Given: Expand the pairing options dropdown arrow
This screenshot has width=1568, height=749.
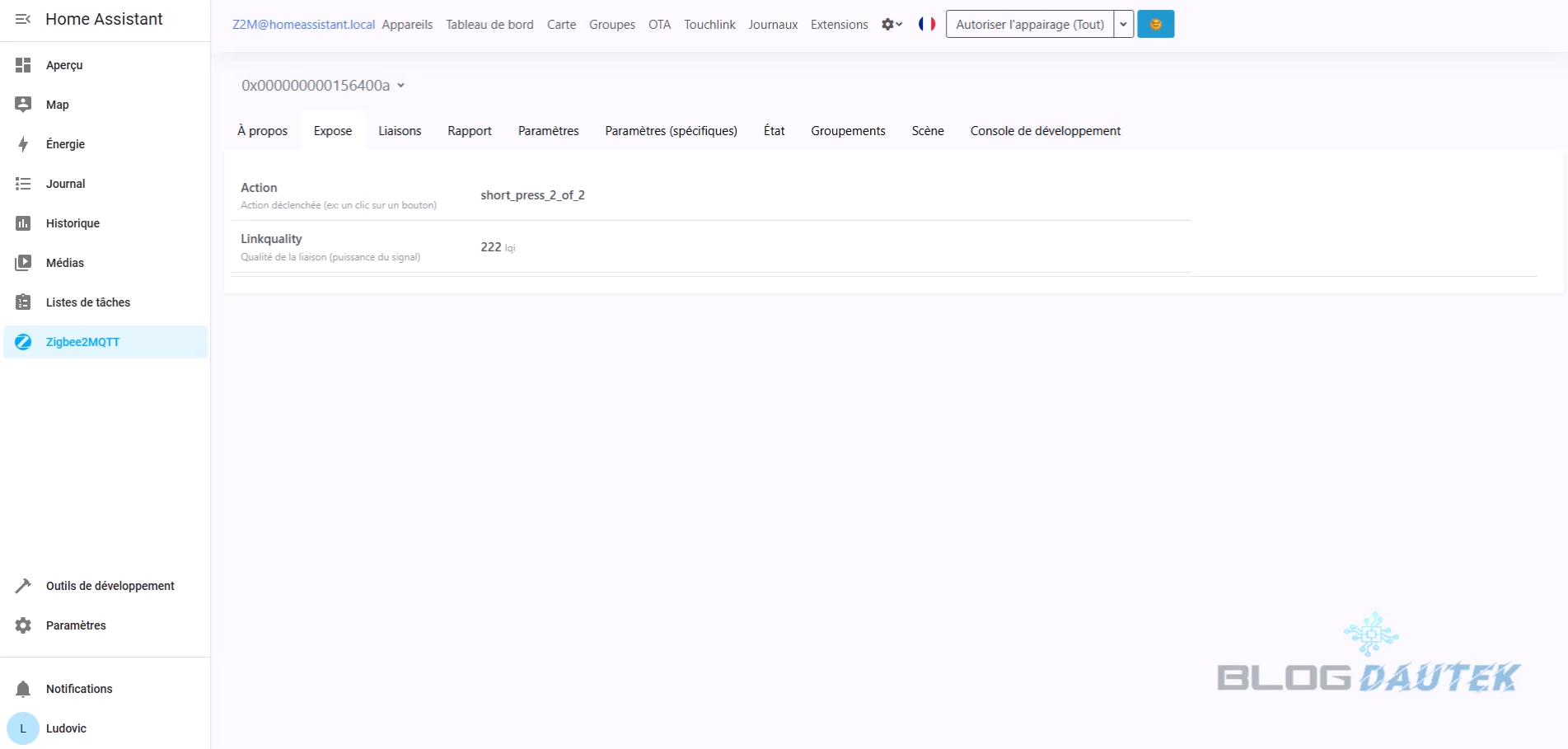Looking at the screenshot, I should point(1123,25).
